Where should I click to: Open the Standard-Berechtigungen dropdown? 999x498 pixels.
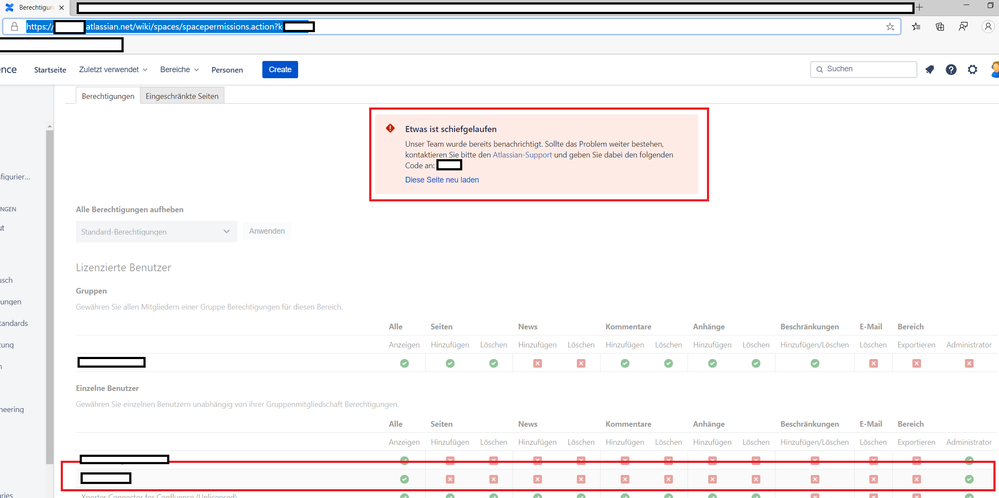(x=156, y=232)
